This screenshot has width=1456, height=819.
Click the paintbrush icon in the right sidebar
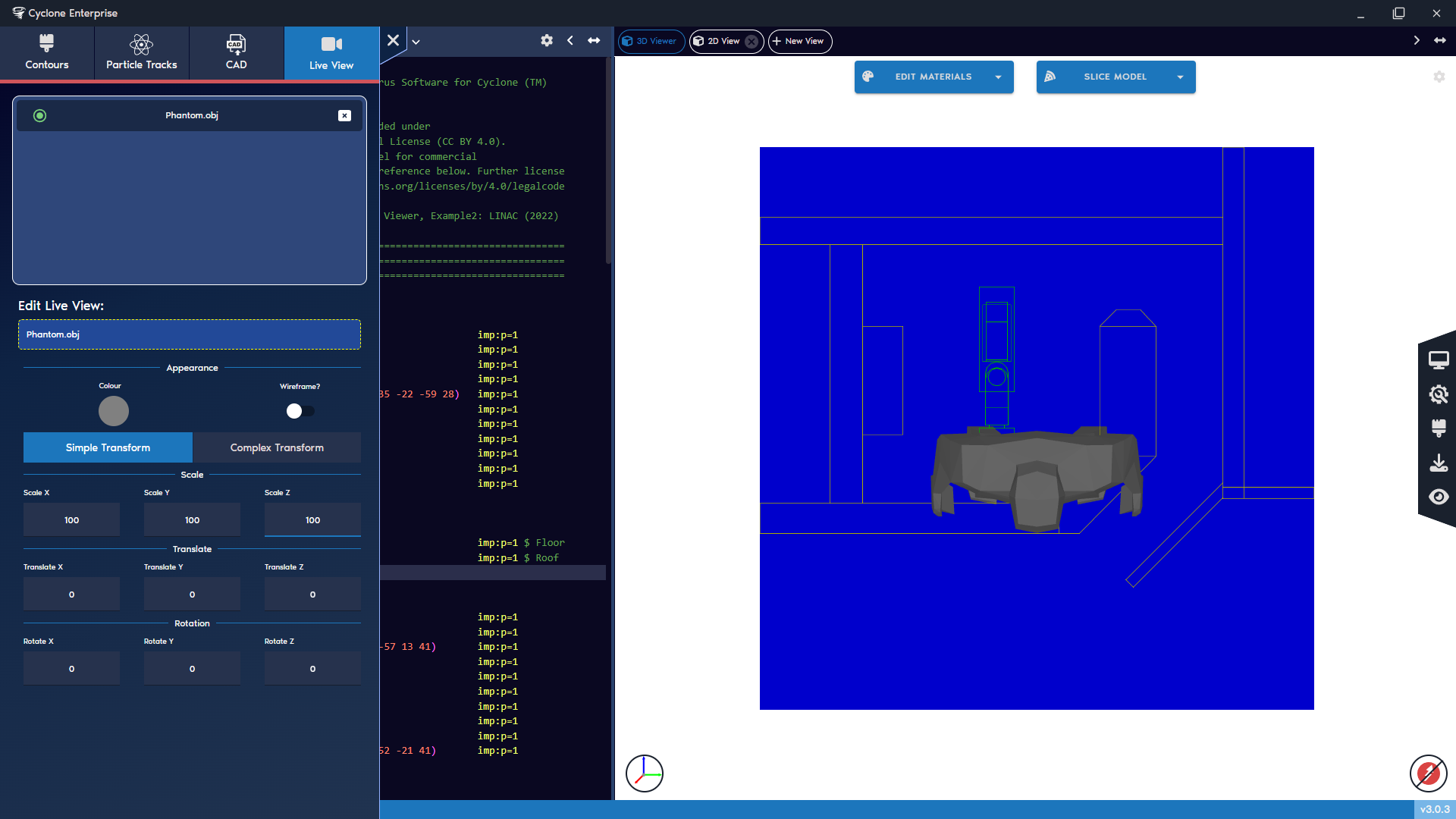pos(1439,428)
